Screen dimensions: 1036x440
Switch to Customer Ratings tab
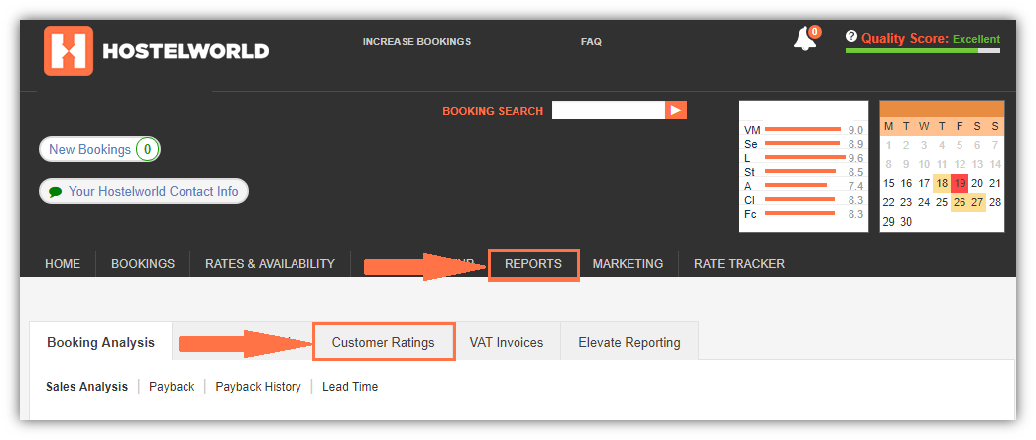click(383, 342)
